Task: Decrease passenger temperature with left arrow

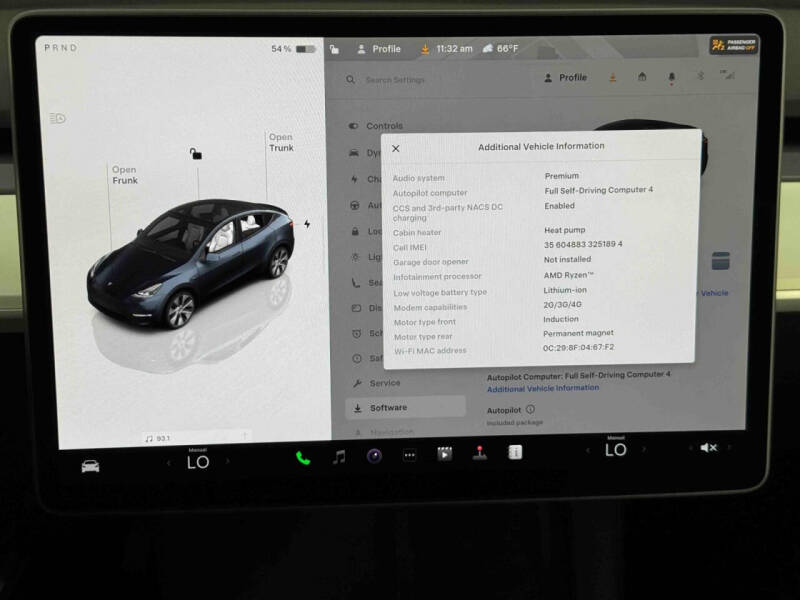Action: tap(587, 450)
